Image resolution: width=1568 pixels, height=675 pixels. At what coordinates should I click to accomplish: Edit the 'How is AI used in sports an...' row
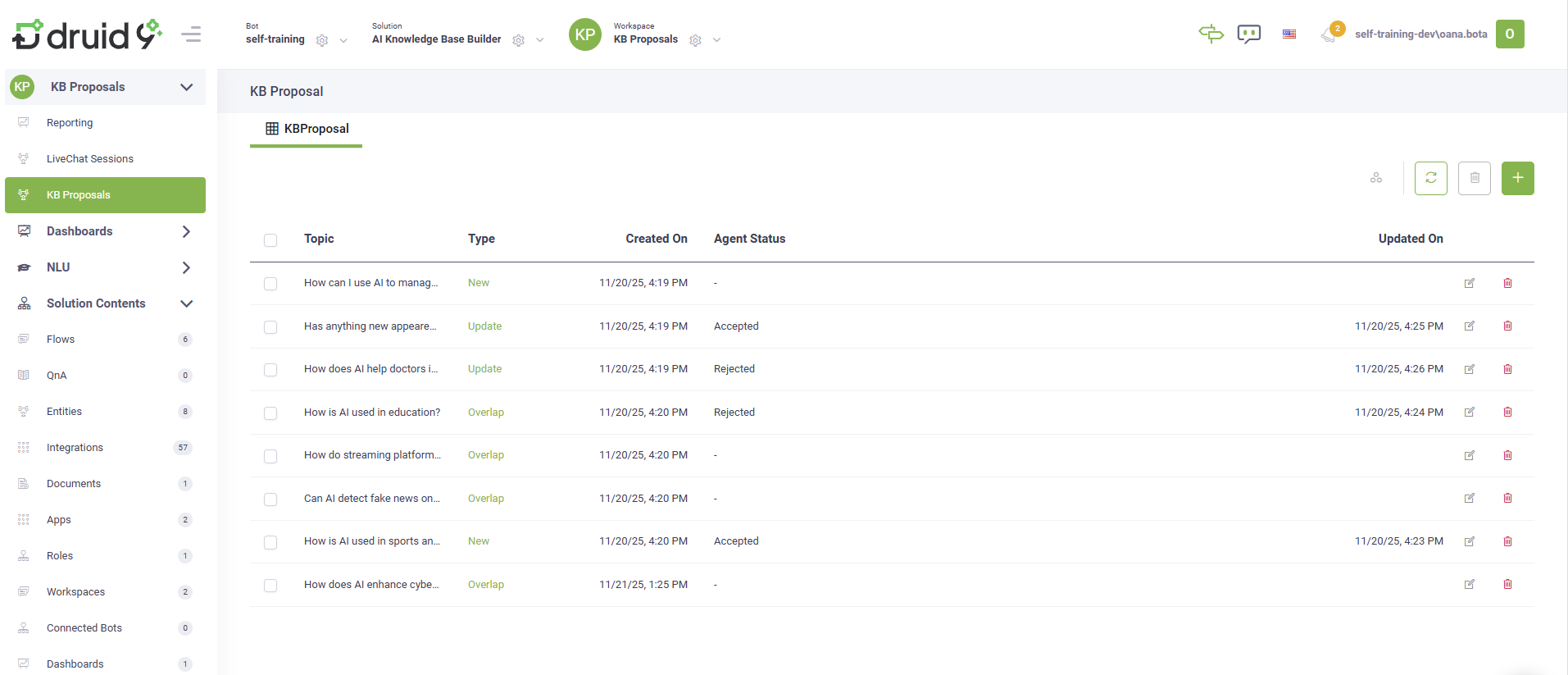(x=1470, y=541)
